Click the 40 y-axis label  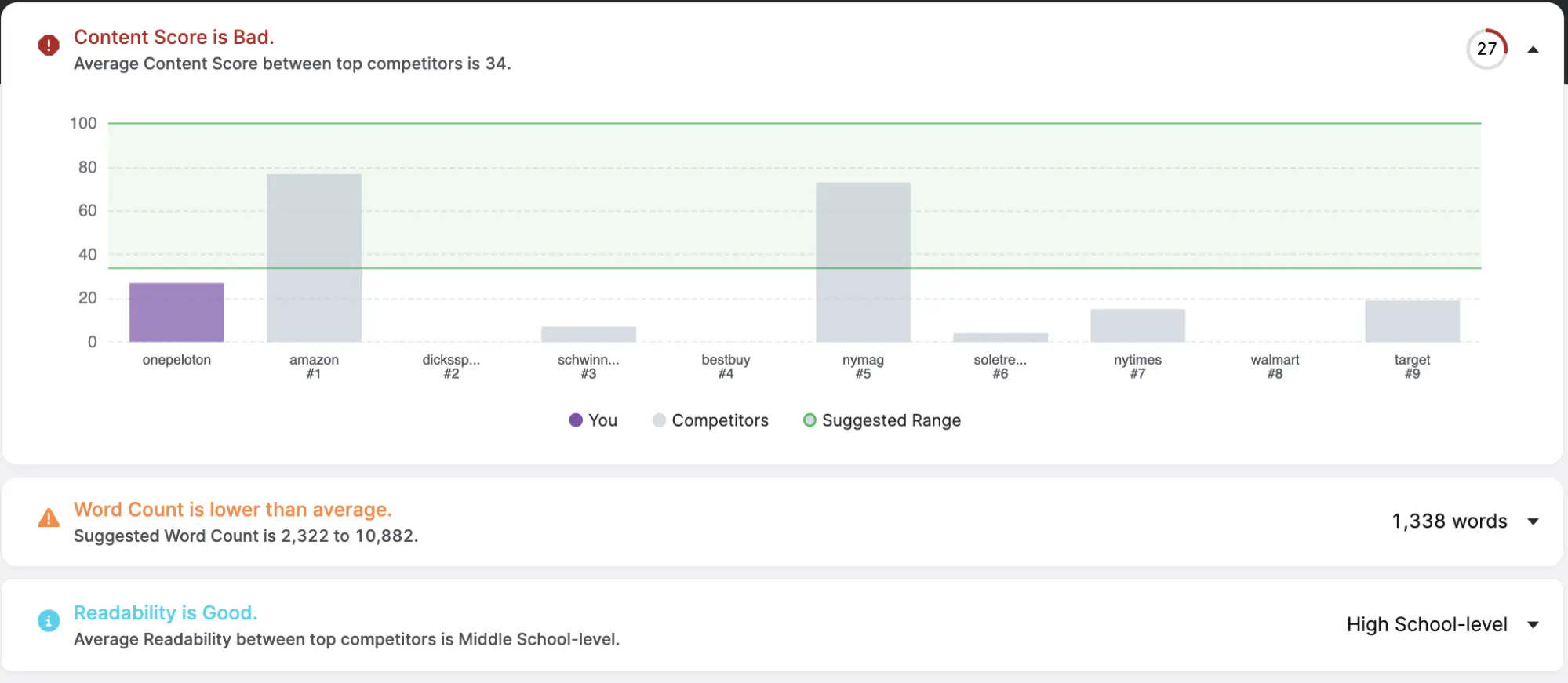click(x=87, y=254)
